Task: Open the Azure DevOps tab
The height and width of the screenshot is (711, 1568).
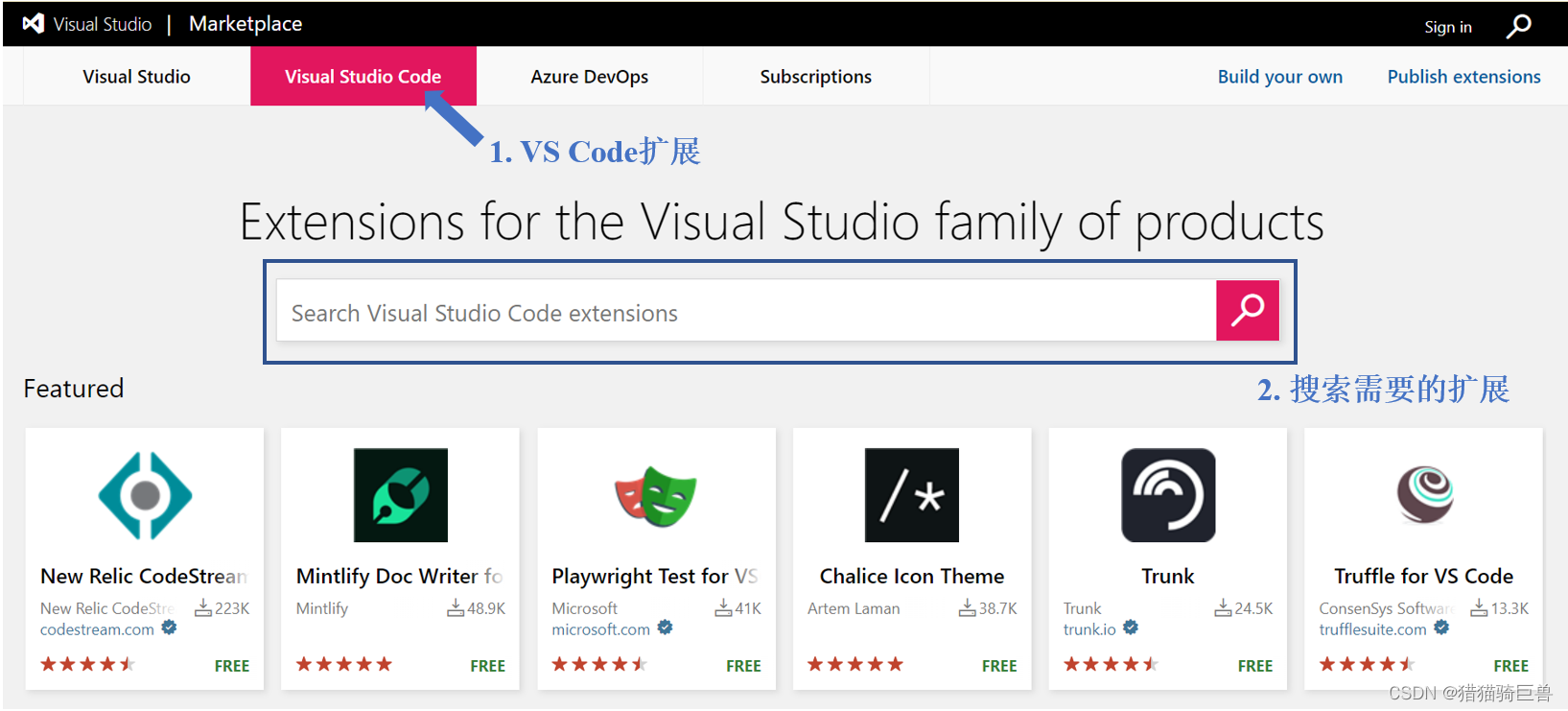Action: [589, 77]
